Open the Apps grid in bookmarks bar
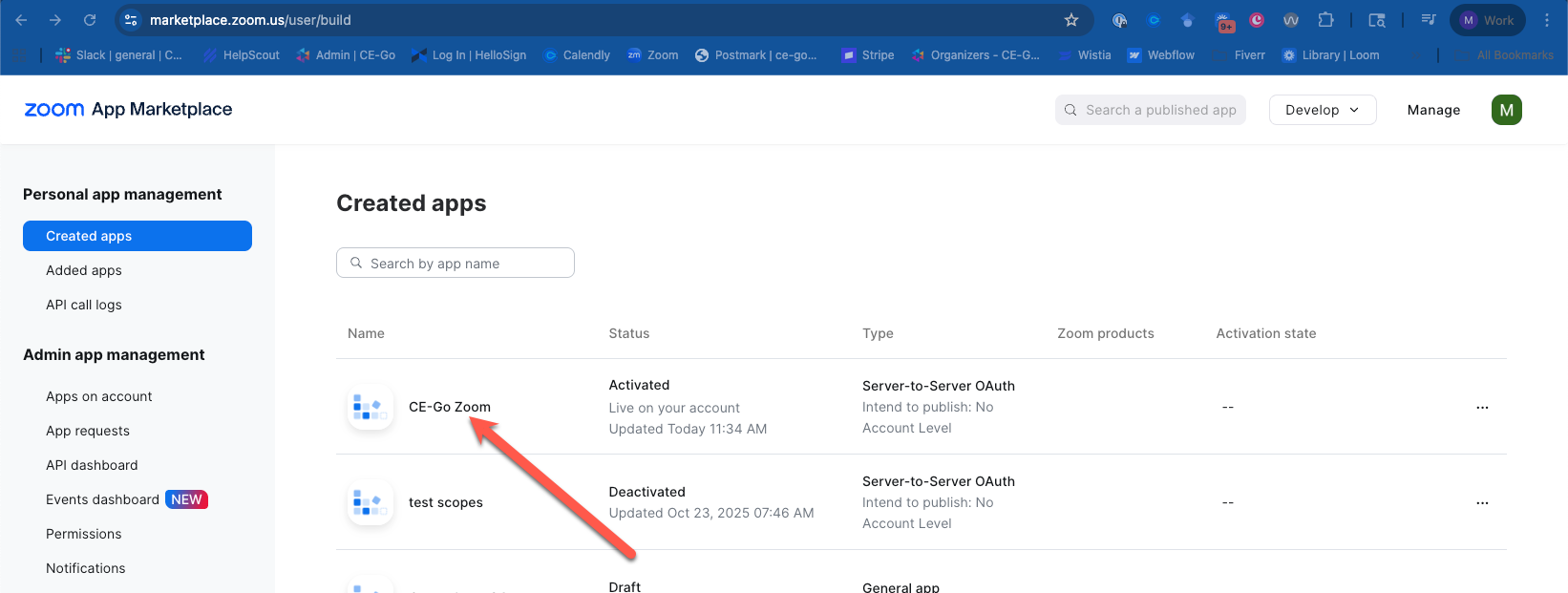Screen dimensions: 1568x593 click(21, 55)
